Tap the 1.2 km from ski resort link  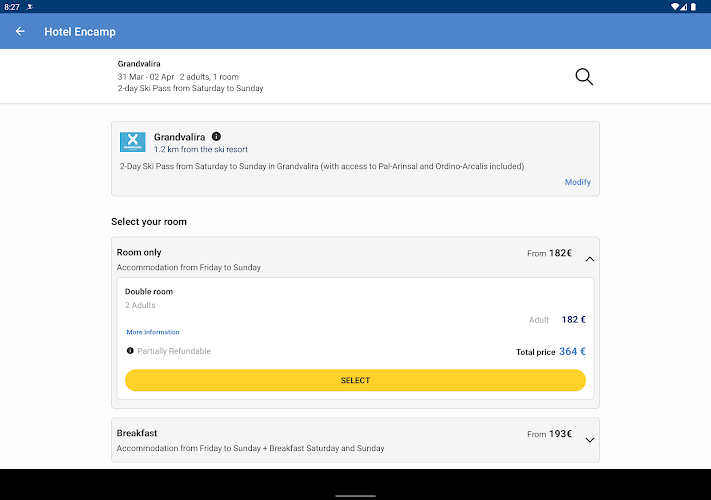[x=201, y=149]
